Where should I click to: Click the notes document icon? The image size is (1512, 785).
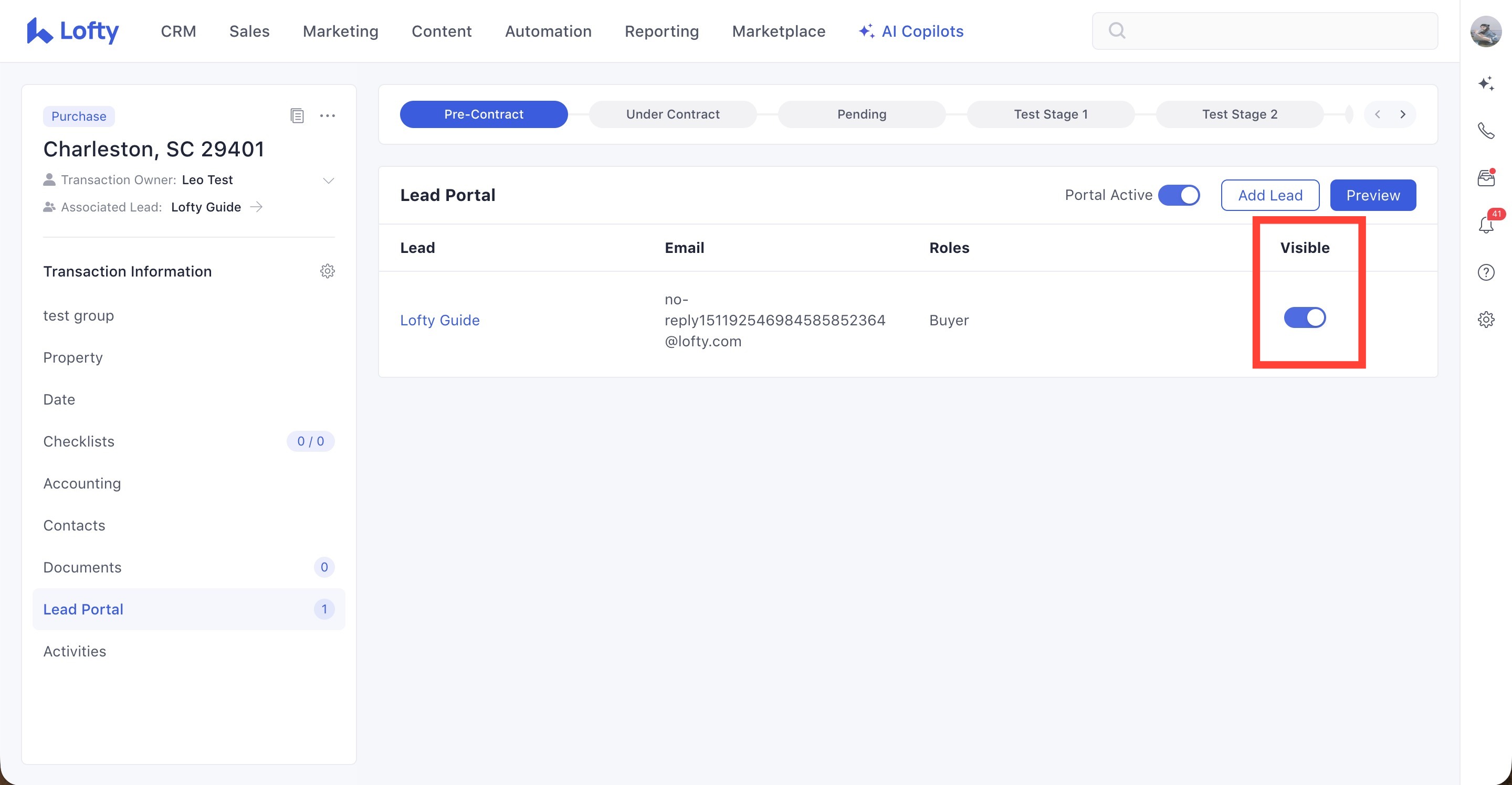click(297, 115)
